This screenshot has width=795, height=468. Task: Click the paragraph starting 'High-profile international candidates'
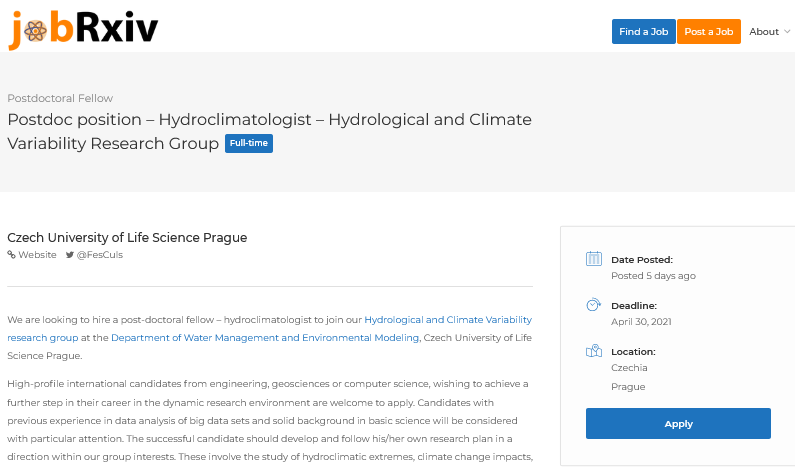click(x=269, y=420)
